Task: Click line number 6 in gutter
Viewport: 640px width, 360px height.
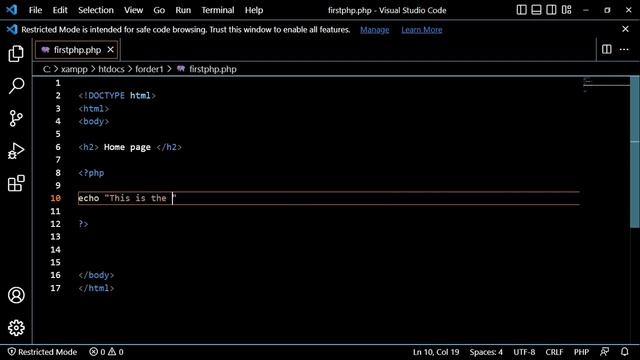Action: tap(58, 147)
